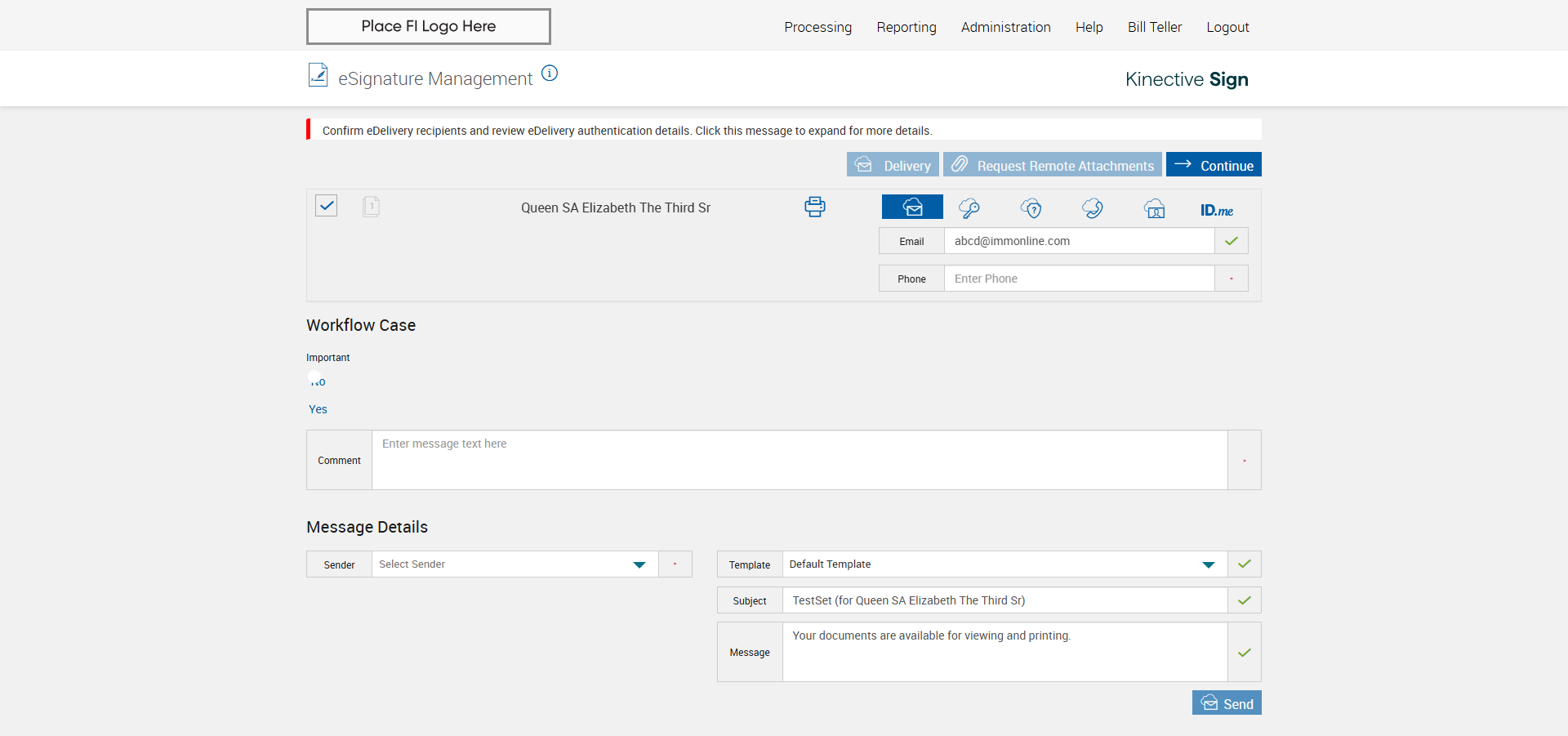The image size is (1568, 736).
Task: Click into the Enter Phone field
Action: click(1078, 279)
